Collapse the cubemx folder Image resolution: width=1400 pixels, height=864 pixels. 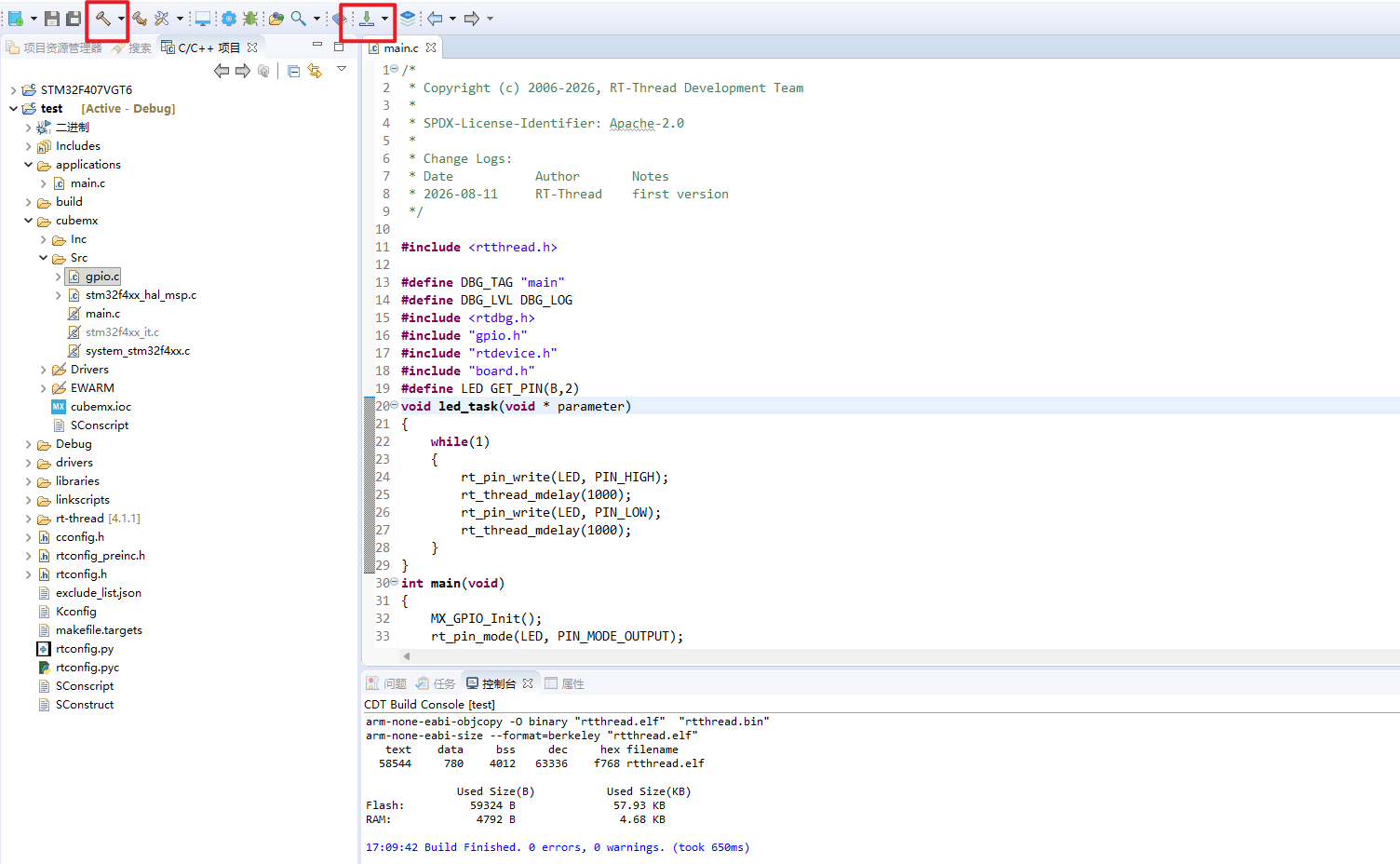(28, 221)
